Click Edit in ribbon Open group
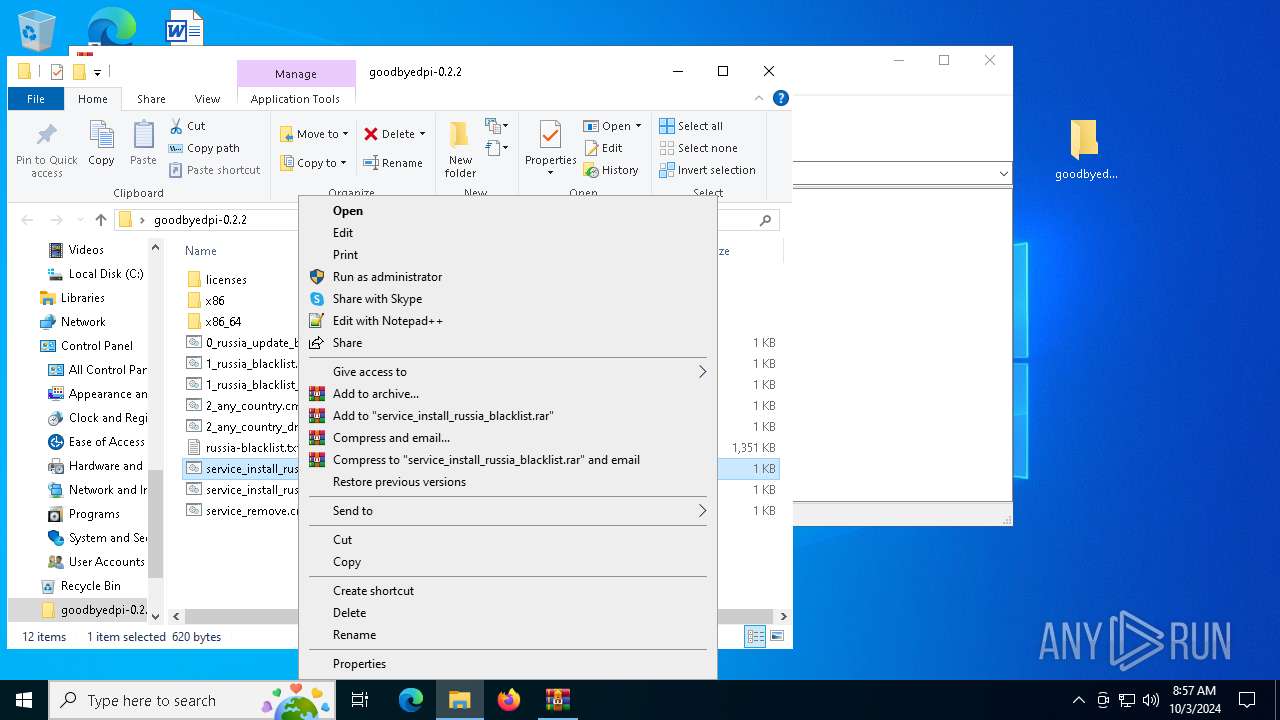Image resolution: width=1280 pixels, height=720 pixels. coord(603,148)
